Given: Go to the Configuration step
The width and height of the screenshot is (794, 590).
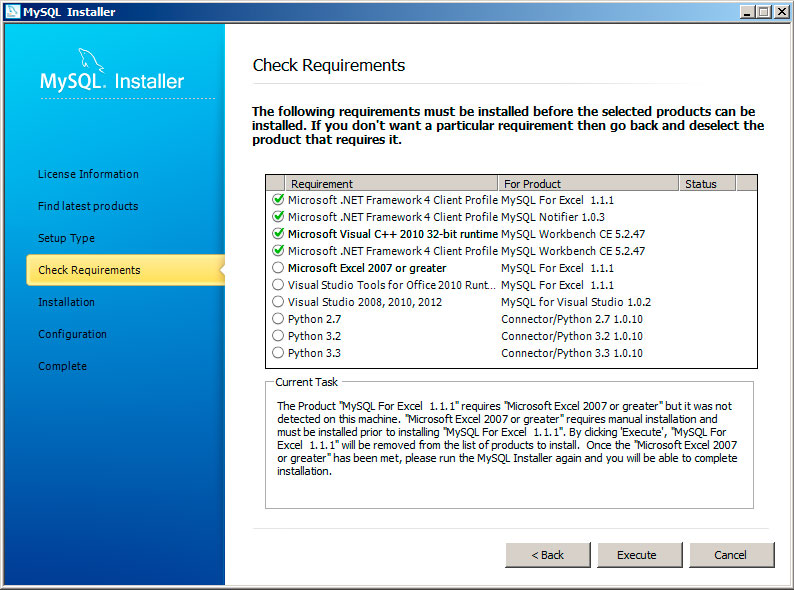Looking at the screenshot, I should click(x=72, y=334).
